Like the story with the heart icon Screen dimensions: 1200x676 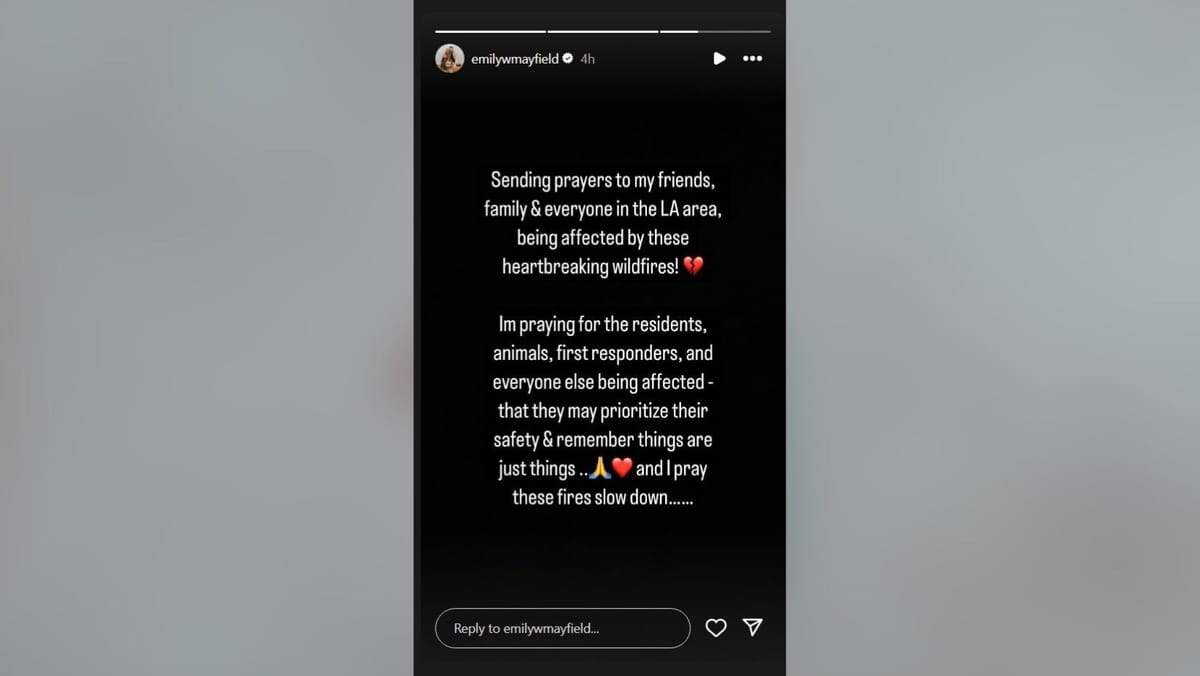[716, 628]
